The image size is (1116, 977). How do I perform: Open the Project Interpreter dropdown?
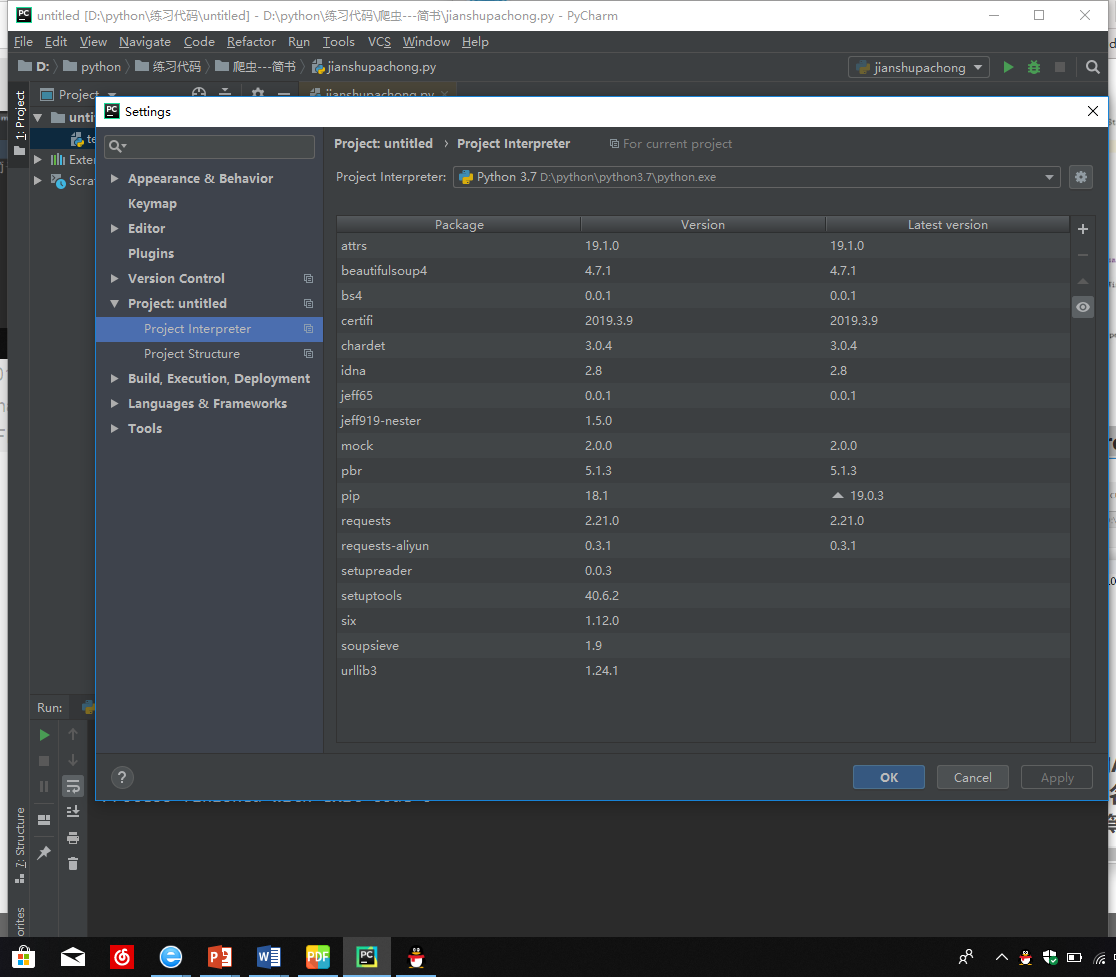tap(756, 177)
